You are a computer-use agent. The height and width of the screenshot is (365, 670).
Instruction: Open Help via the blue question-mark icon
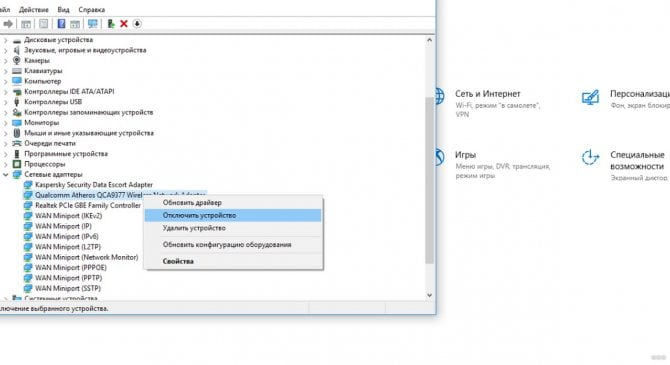coord(62,24)
